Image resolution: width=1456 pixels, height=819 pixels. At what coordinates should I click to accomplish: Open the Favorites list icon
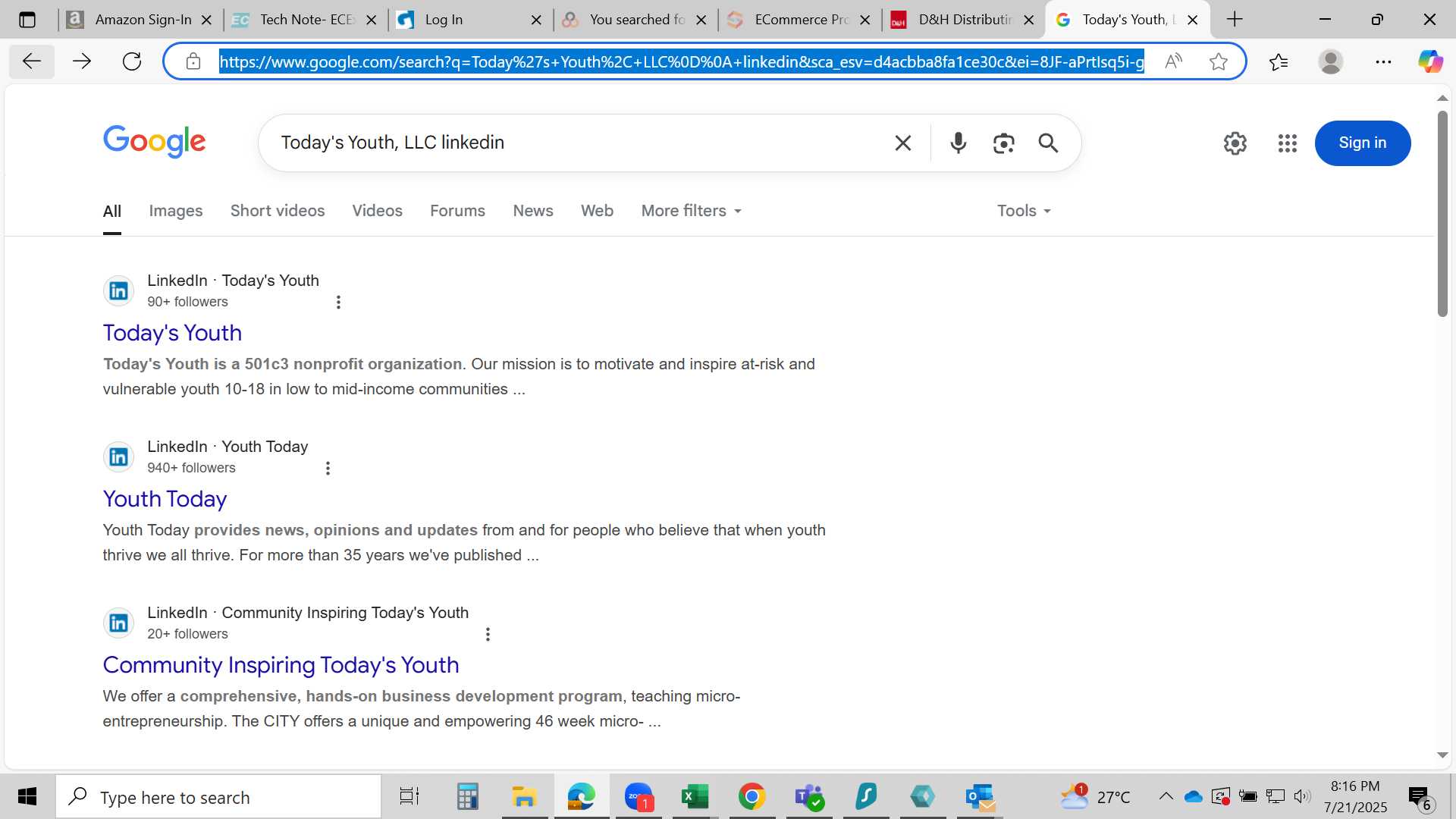(1279, 61)
